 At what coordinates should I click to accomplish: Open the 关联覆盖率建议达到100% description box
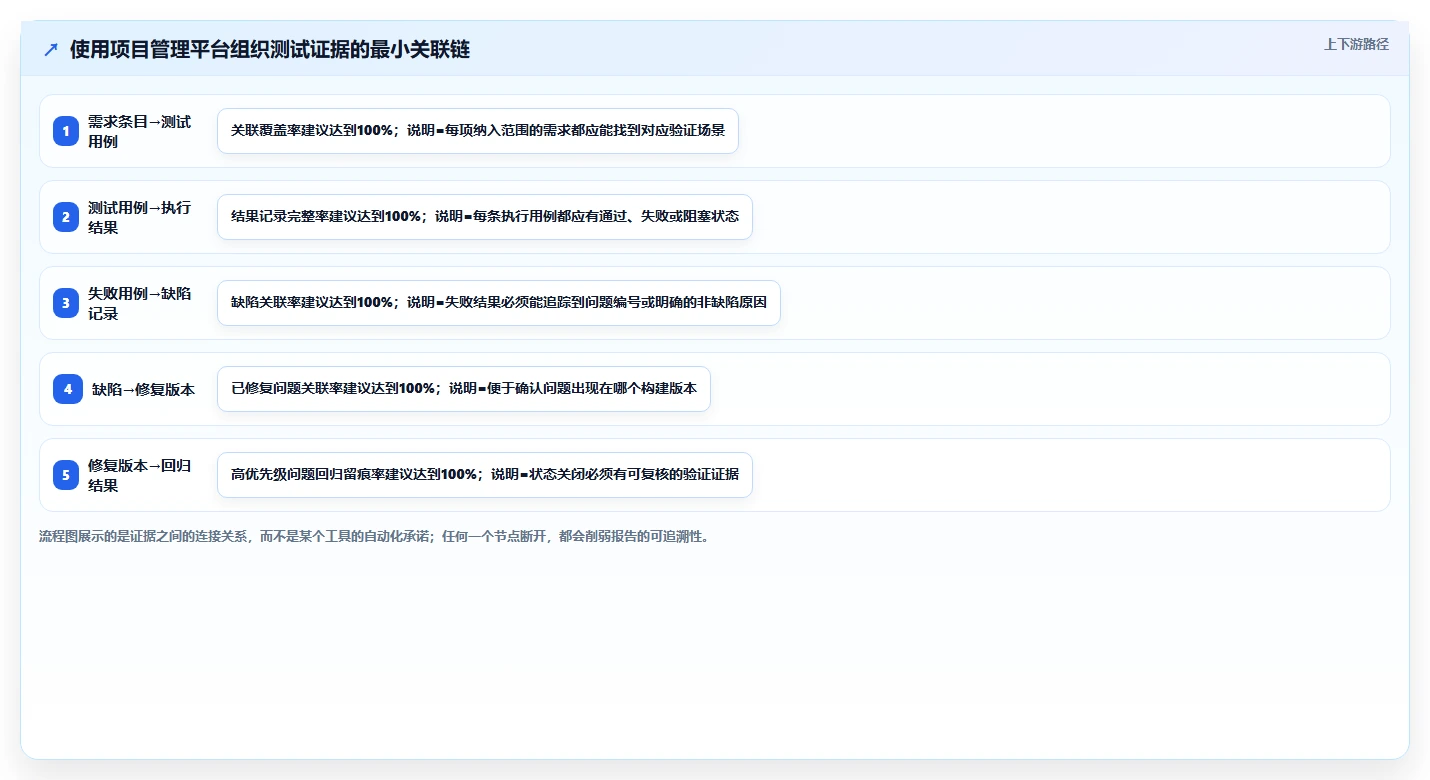click(478, 131)
